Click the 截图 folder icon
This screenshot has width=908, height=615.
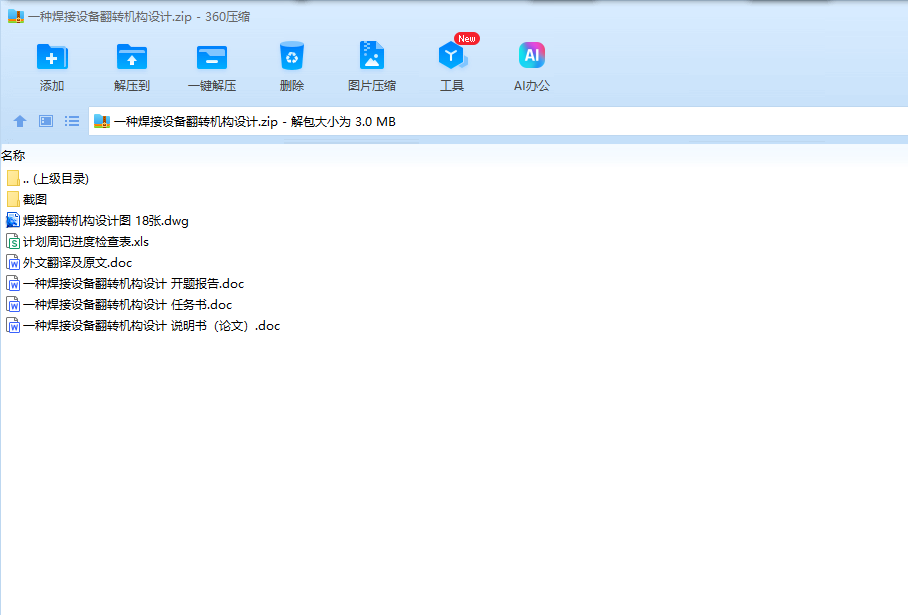13,199
